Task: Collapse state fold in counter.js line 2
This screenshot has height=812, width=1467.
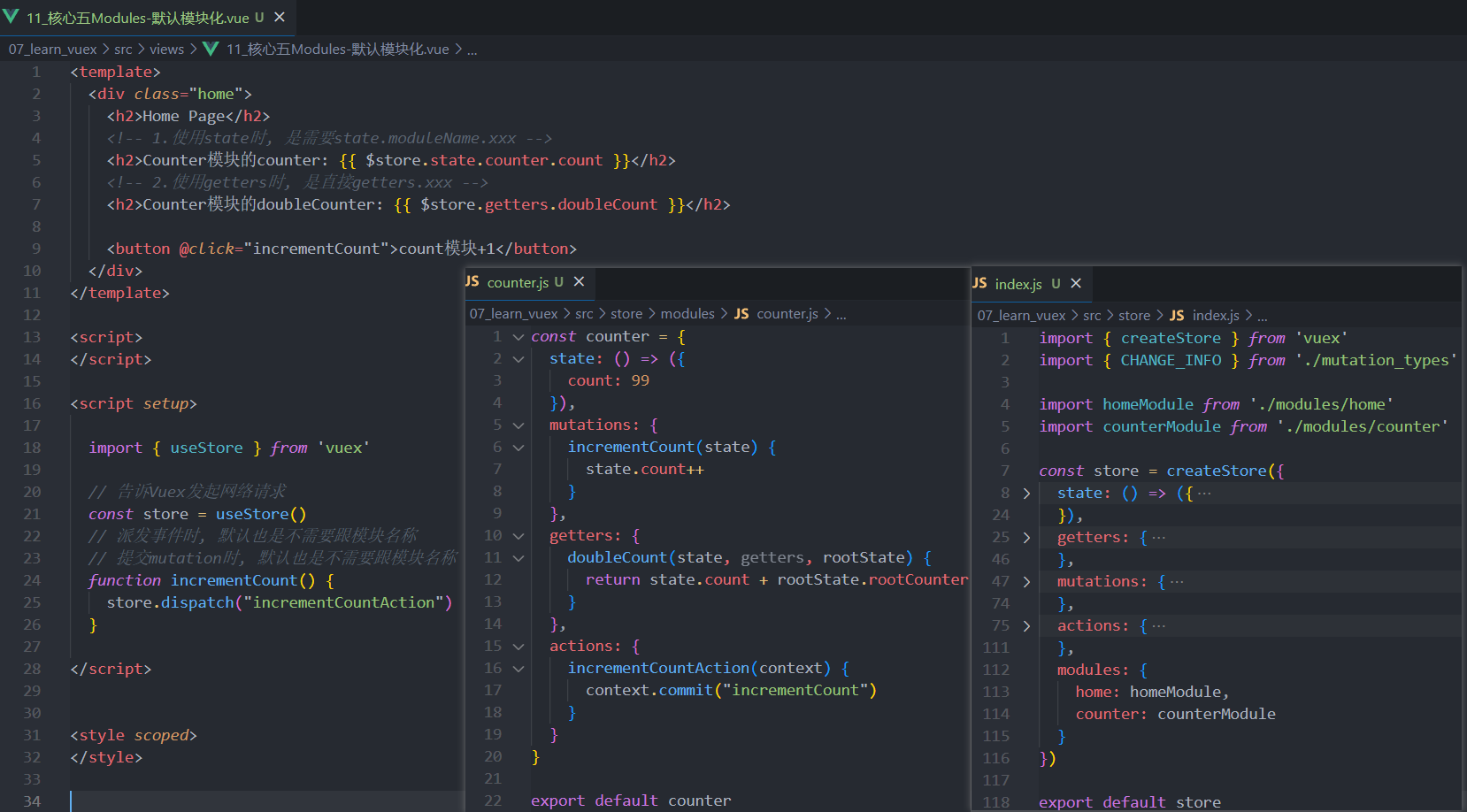Action: (518, 359)
